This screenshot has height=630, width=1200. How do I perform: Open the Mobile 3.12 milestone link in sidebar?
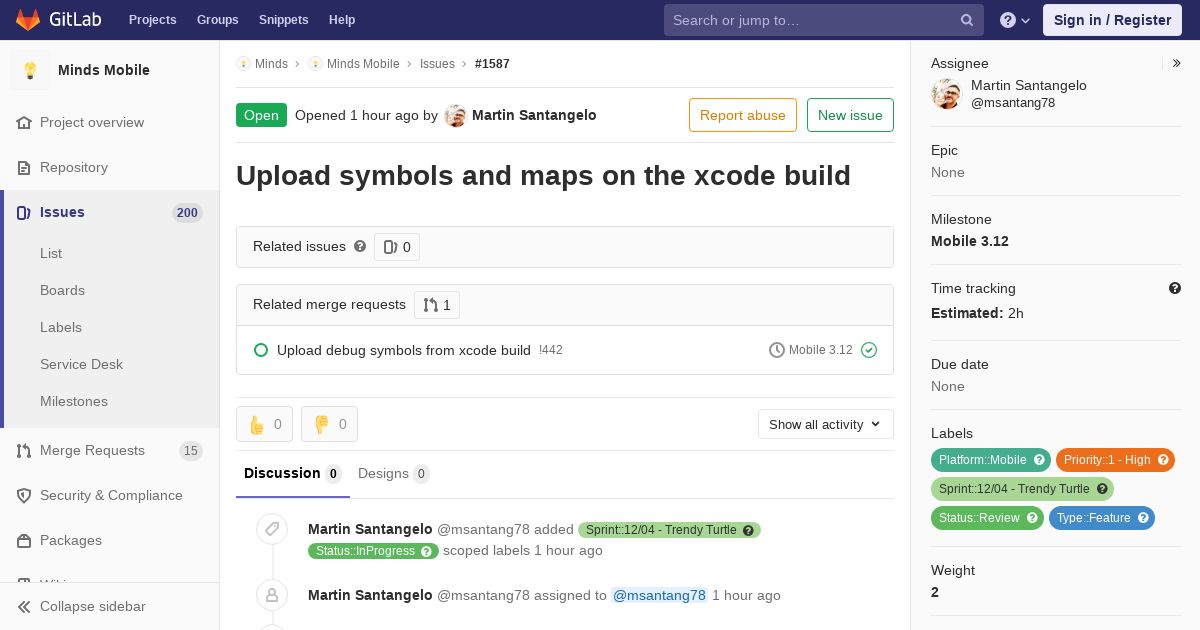970,241
